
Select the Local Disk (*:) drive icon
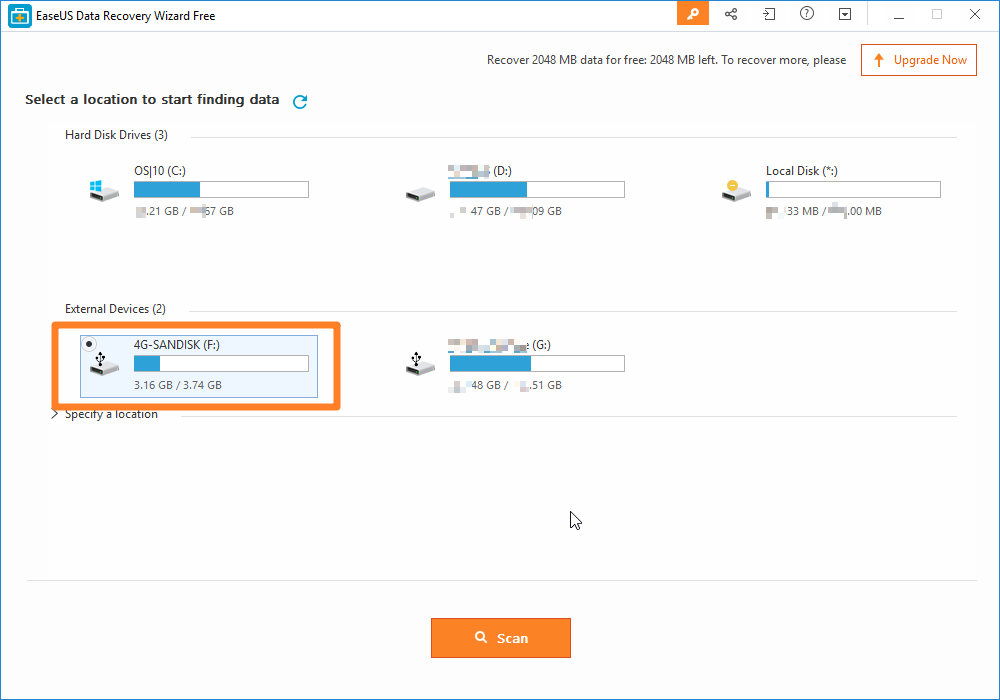(x=736, y=191)
